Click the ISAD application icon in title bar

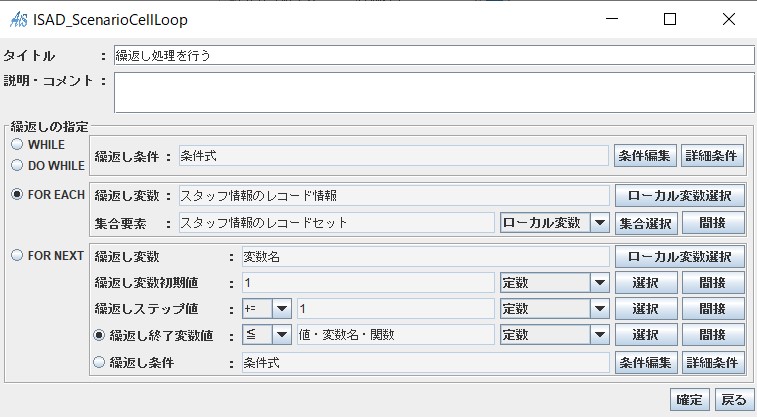coord(18,20)
